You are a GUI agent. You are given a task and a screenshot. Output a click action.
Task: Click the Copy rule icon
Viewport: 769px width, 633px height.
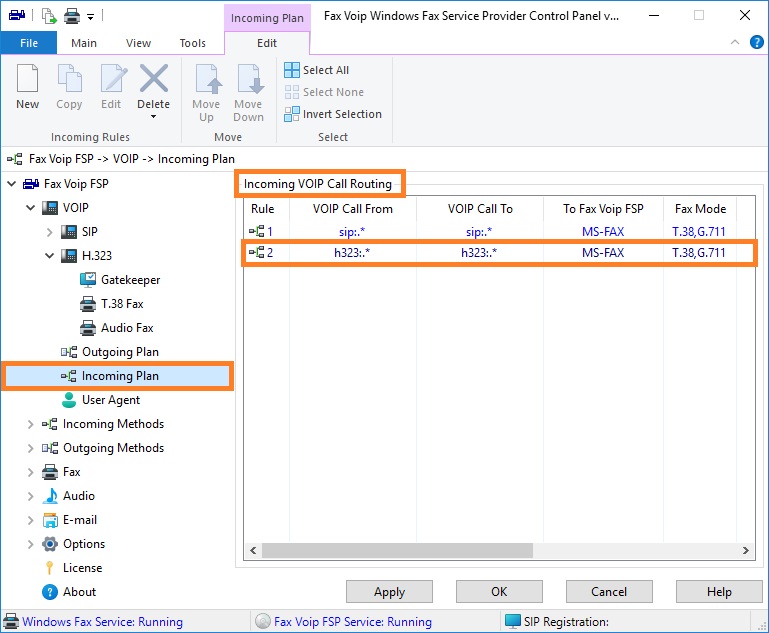pyautogui.click(x=69, y=78)
